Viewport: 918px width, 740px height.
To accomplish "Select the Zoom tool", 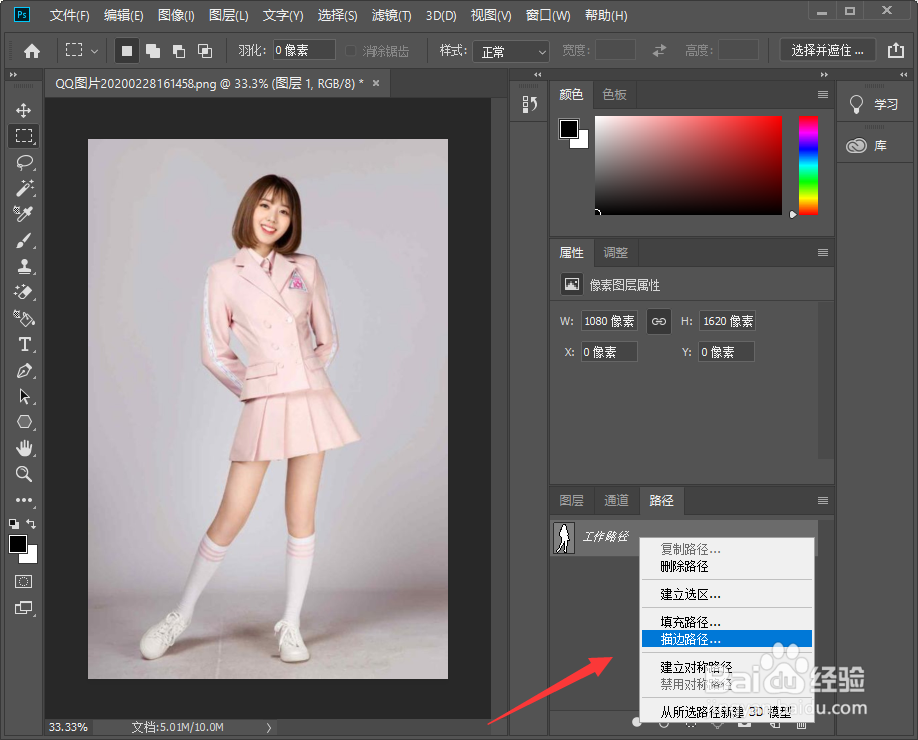I will pyautogui.click(x=24, y=474).
